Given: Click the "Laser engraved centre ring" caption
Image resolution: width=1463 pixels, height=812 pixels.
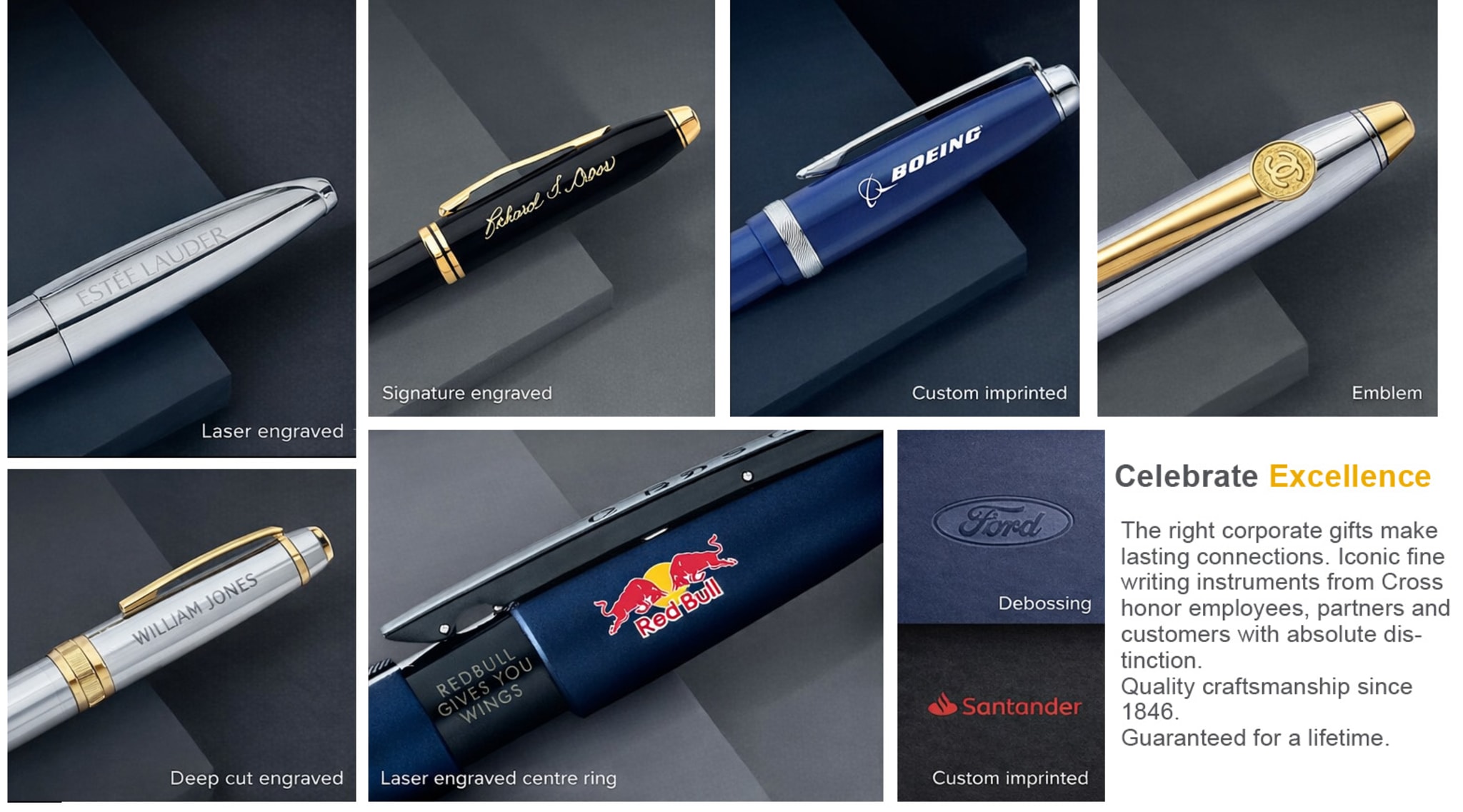Looking at the screenshot, I should pyautogui.click(x=498, y=778).
